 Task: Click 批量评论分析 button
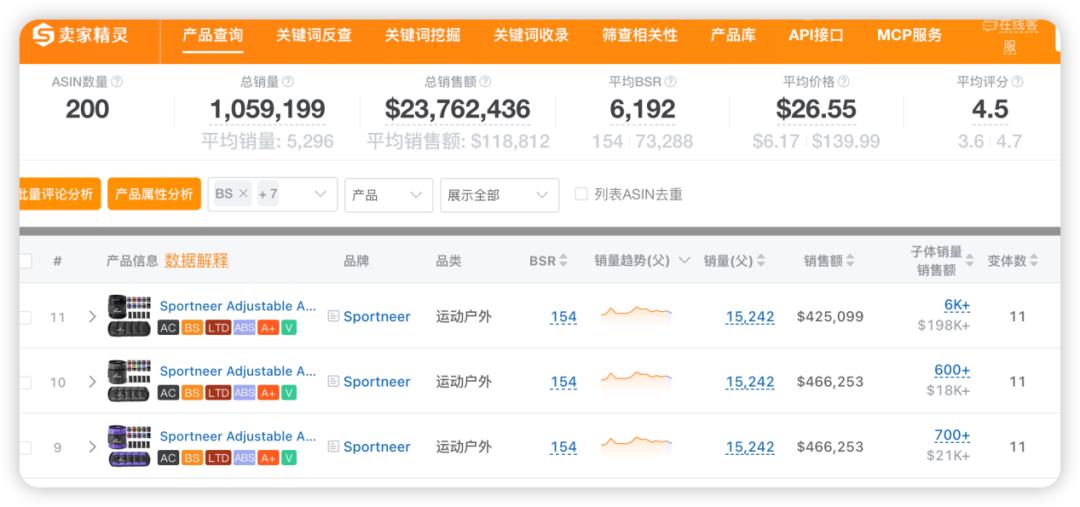click(59, 194)
